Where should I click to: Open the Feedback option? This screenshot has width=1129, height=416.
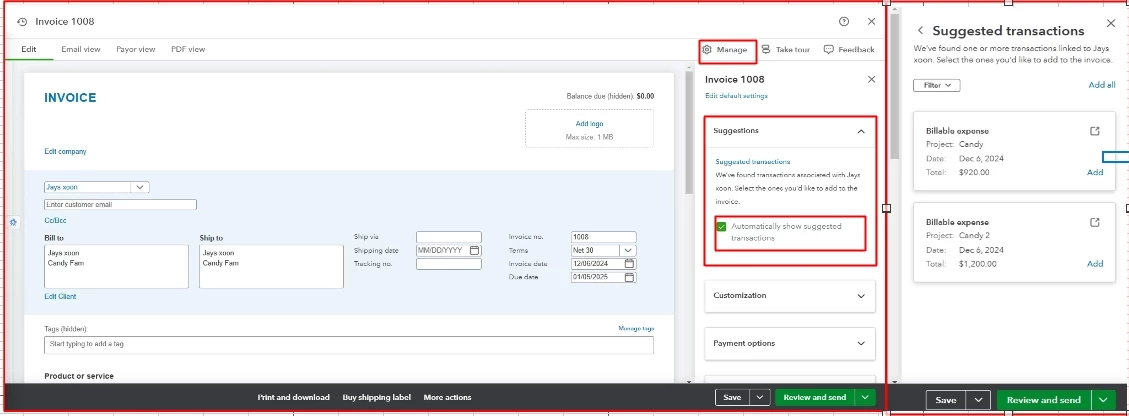849,50
